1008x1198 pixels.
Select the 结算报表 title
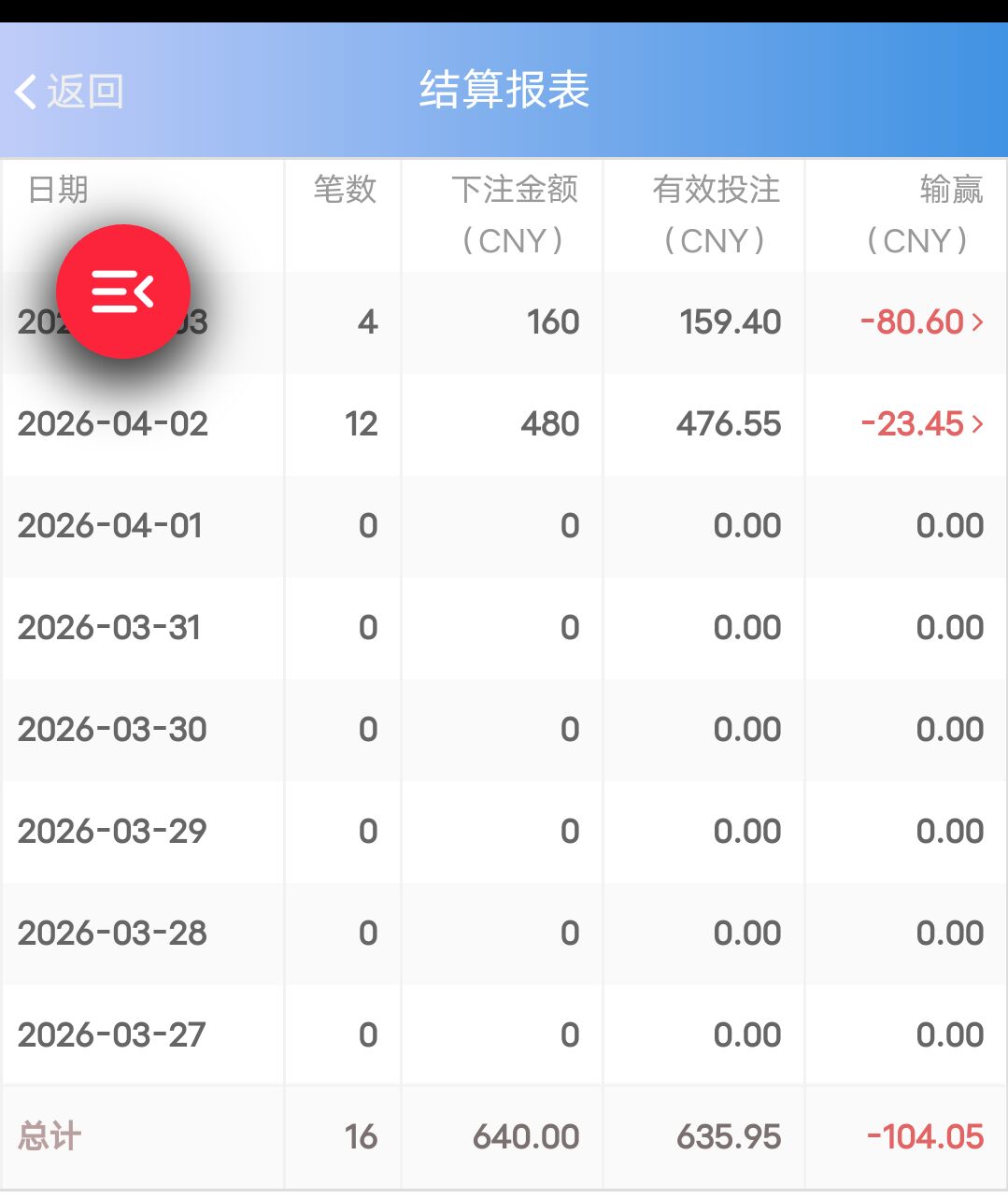point(504,91)
